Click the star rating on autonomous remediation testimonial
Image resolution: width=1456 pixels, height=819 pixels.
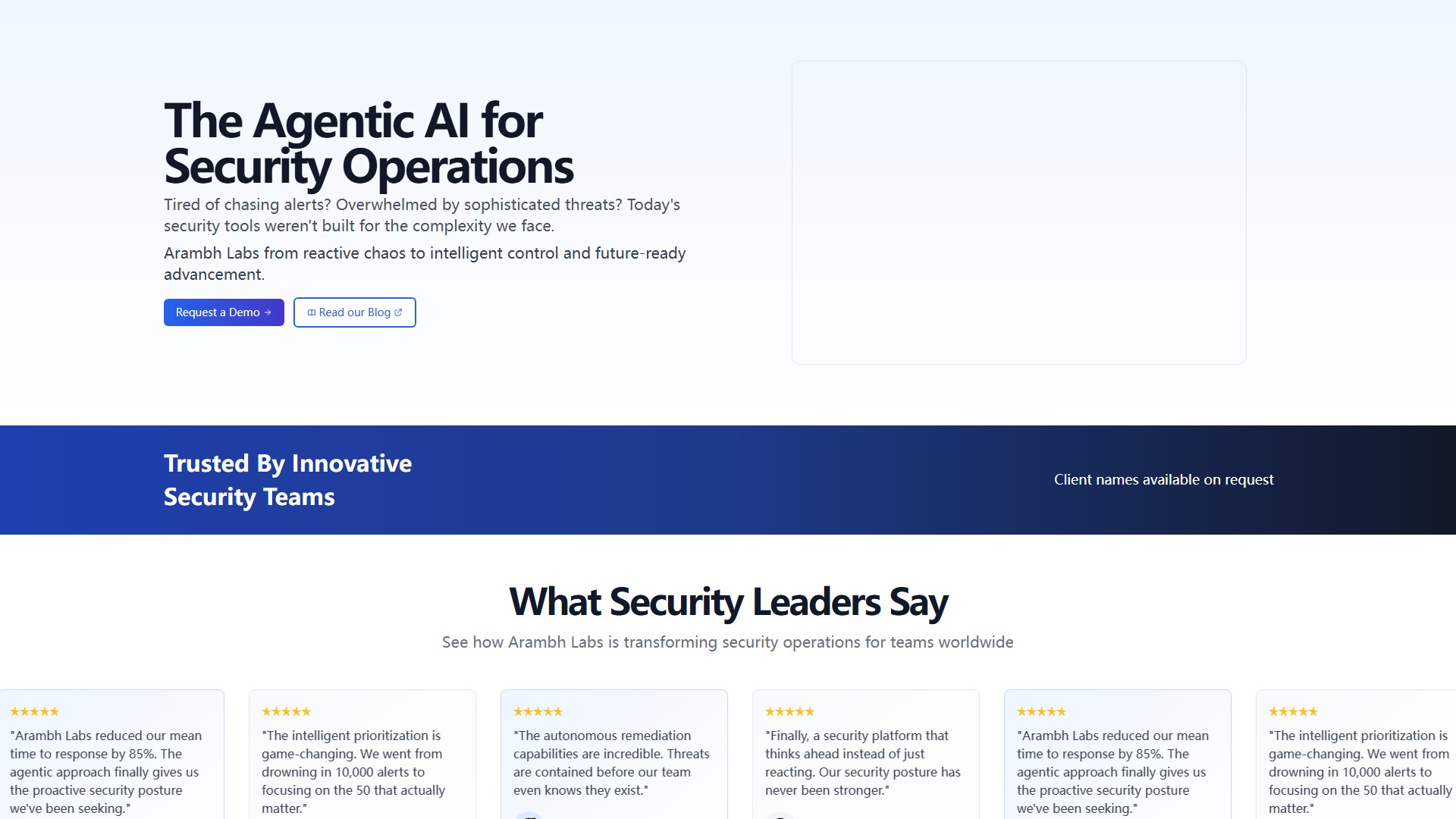(538, 711)
